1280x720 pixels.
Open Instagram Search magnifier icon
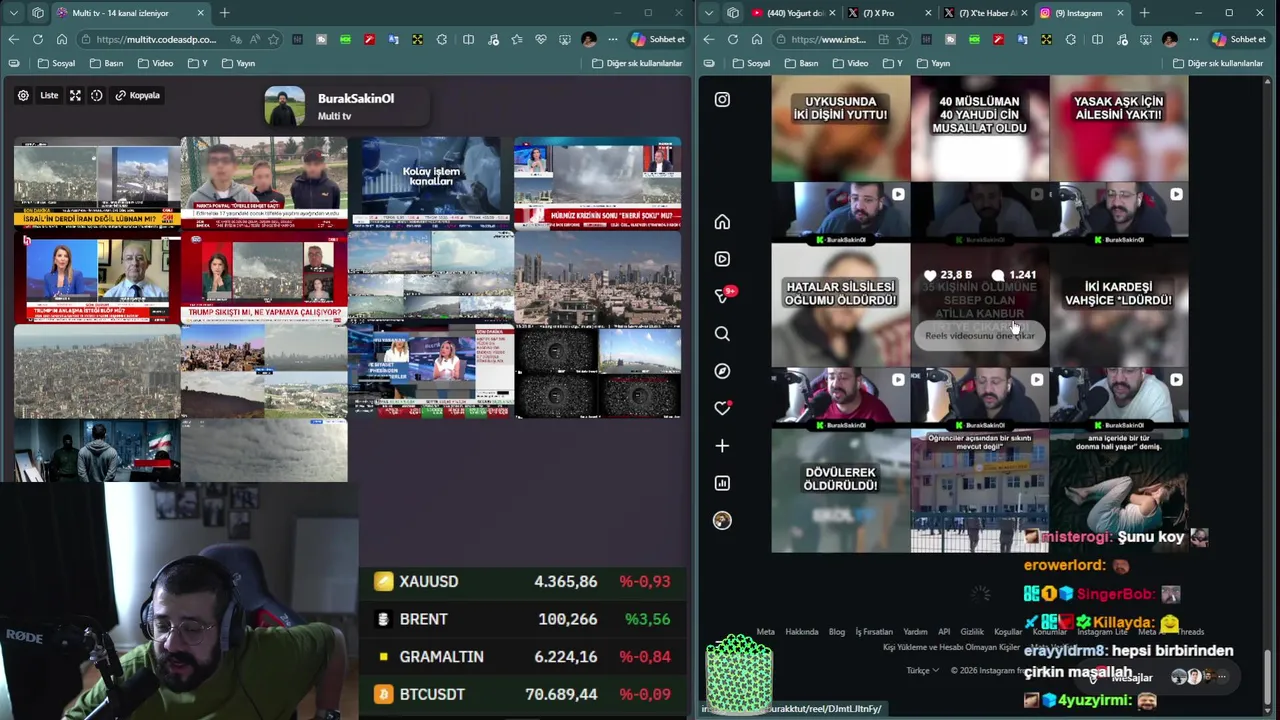722,334
